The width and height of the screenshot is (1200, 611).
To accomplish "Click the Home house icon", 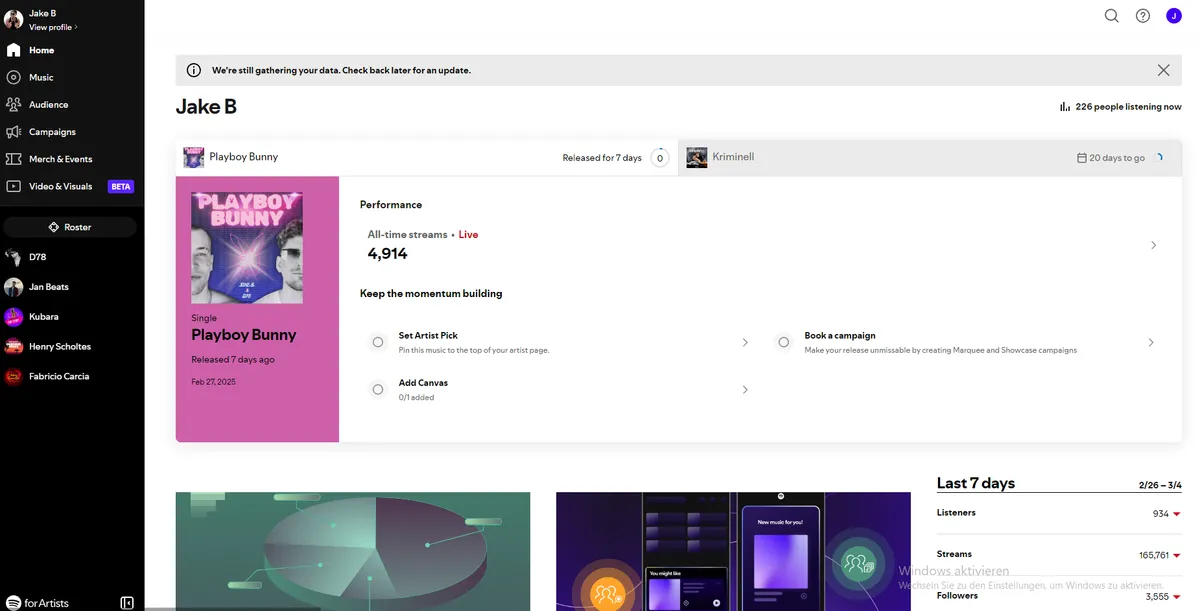I will (x=13, y=50).
